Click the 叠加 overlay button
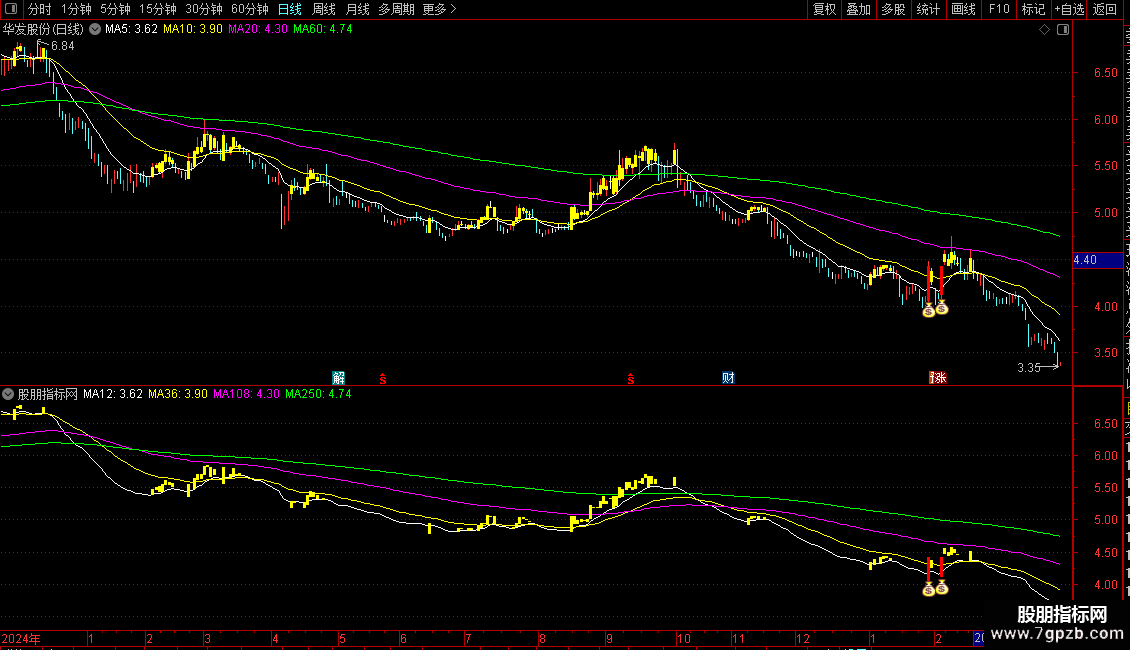The height and width of the screenshot is (650, 1130). (x=858, y=9)
